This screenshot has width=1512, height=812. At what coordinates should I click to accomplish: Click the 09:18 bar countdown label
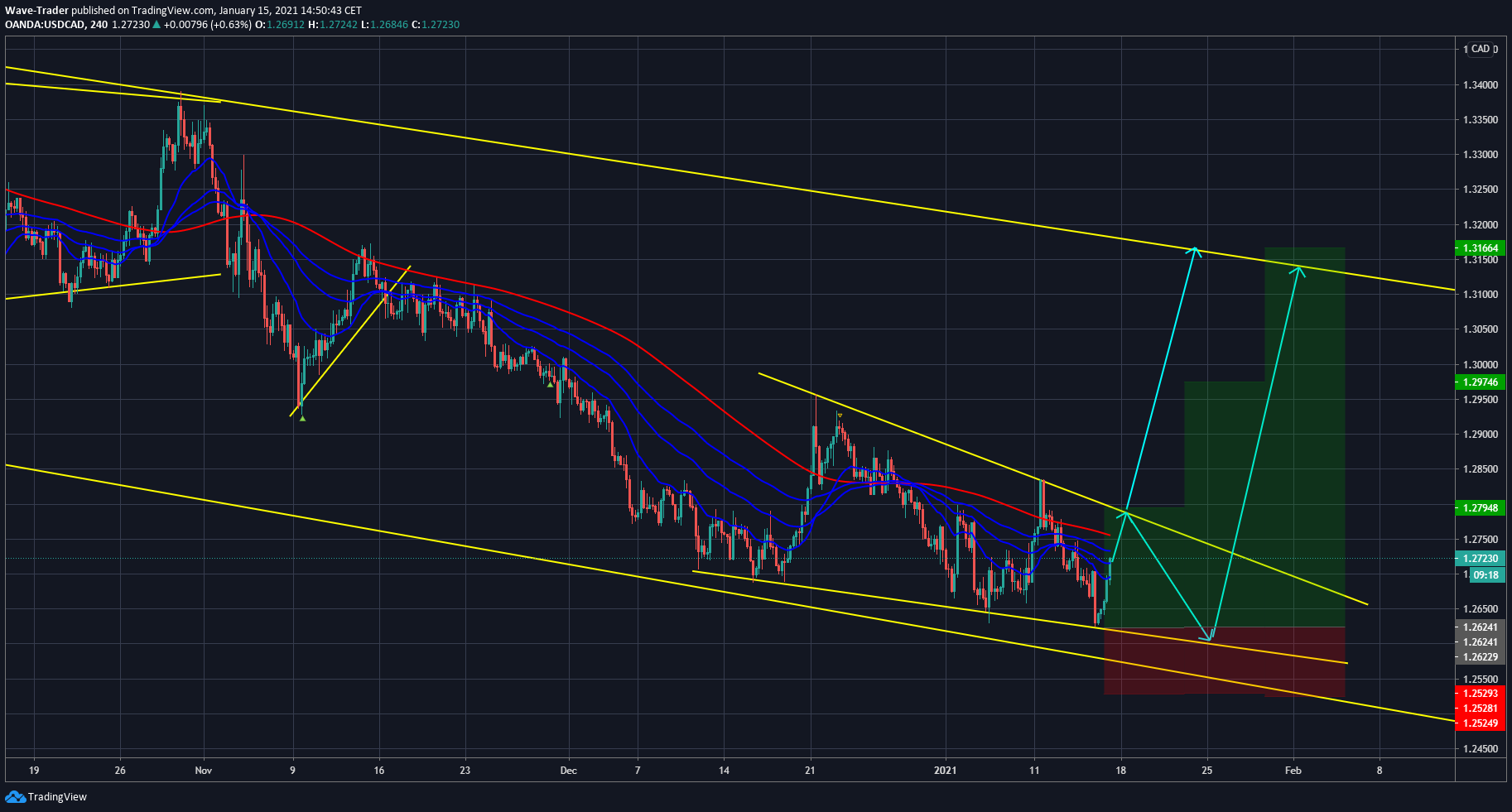click(1486, 575)
